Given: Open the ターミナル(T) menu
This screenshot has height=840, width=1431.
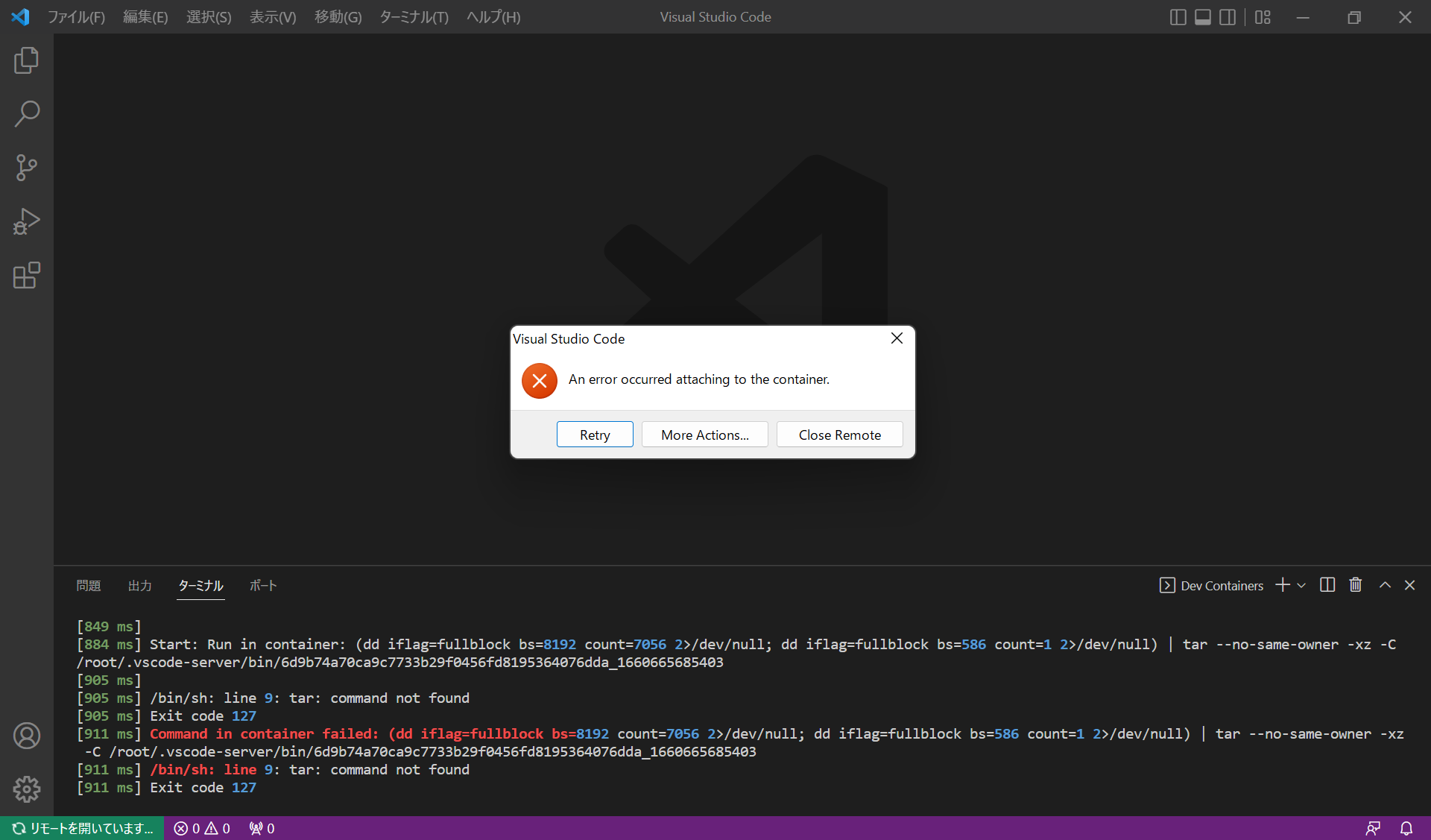Looking at the screenshot, I should coord(414,17).
